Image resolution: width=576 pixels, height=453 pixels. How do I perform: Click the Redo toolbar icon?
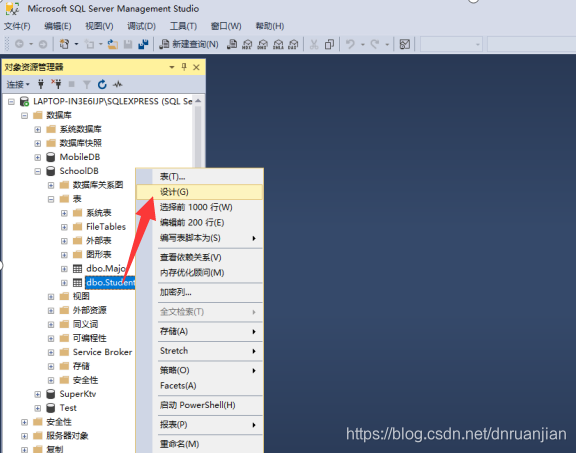point(375,44)
